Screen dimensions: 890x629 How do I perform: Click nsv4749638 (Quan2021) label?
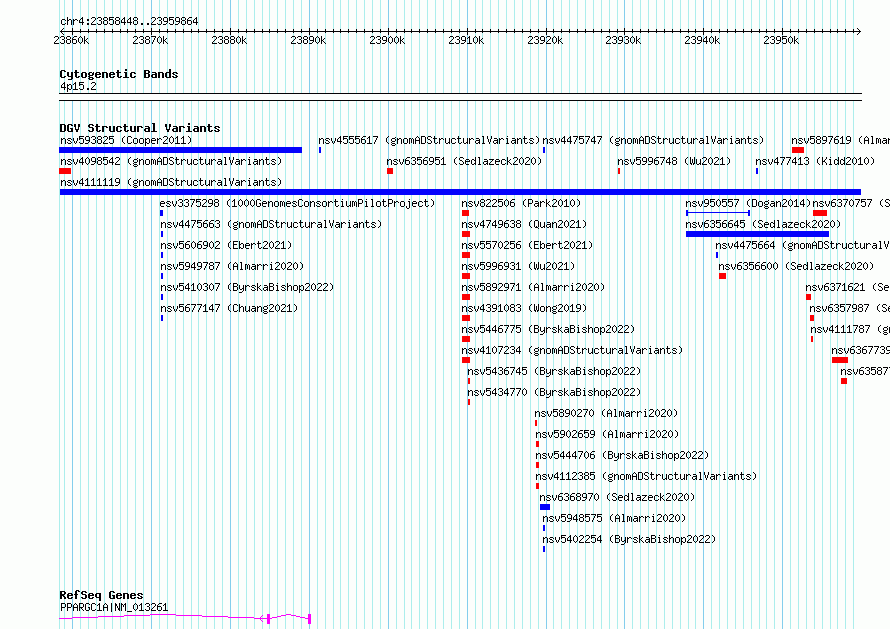tap(524, 224)
